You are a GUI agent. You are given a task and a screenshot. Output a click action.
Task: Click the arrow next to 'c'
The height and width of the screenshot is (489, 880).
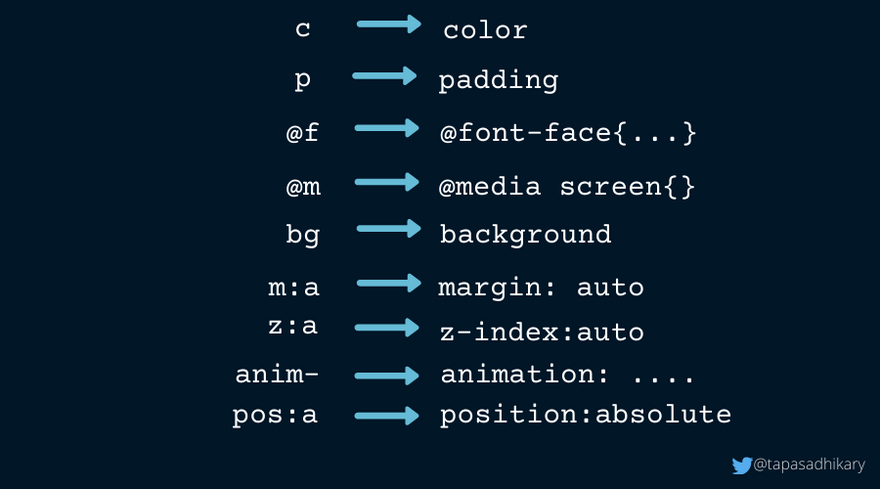point(389,24)
